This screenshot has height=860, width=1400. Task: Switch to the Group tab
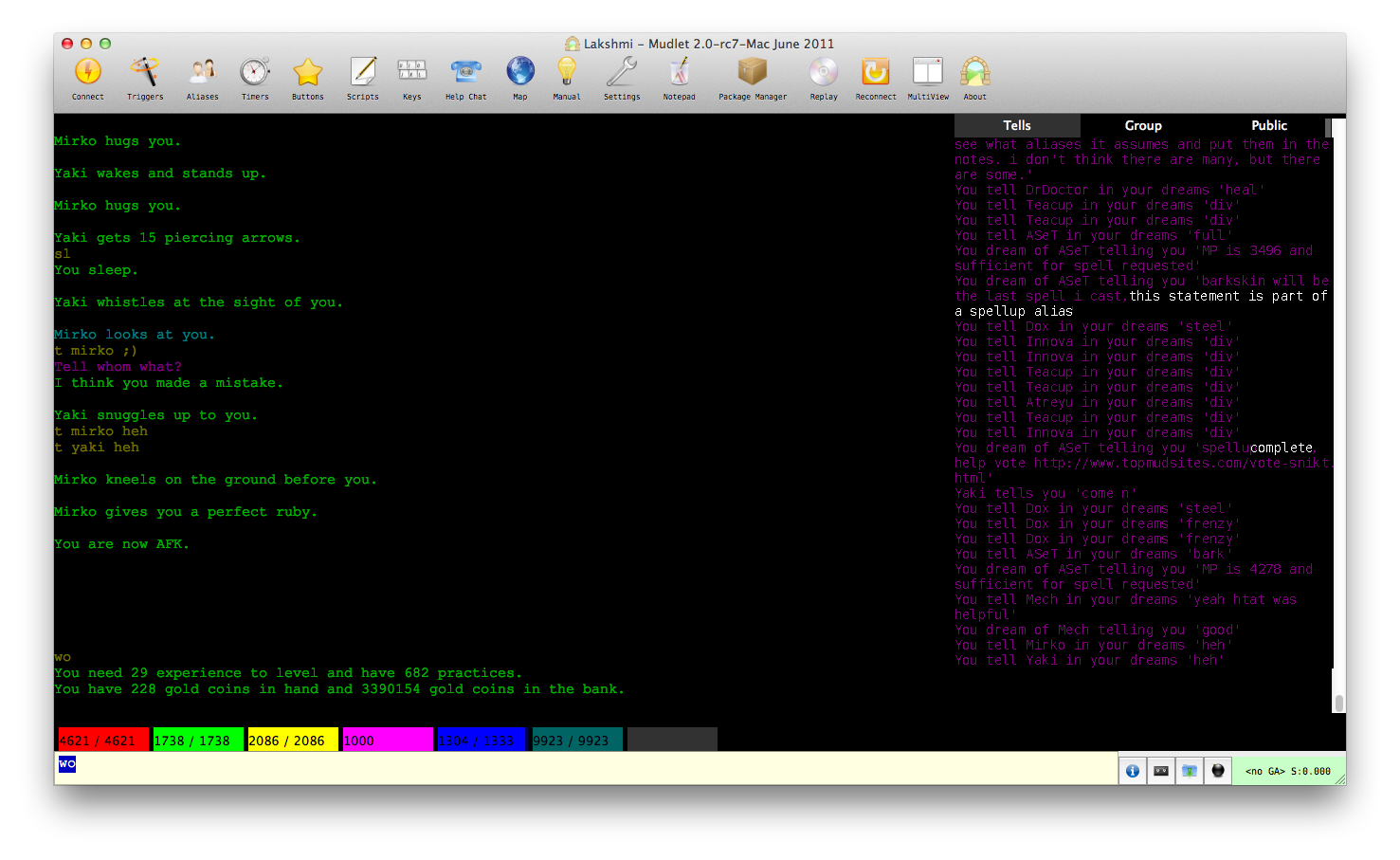coord(1143,125)
